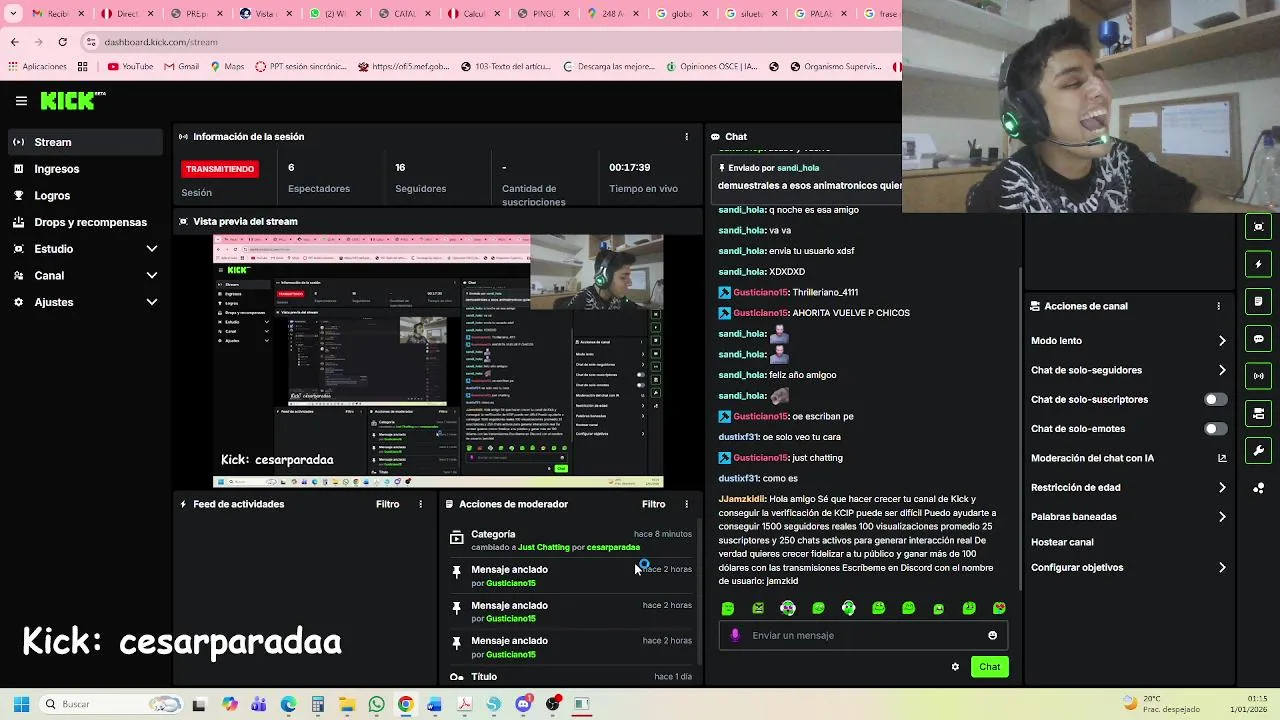
Task: Click the Enviar un mensaje input field
Action: 863,635
